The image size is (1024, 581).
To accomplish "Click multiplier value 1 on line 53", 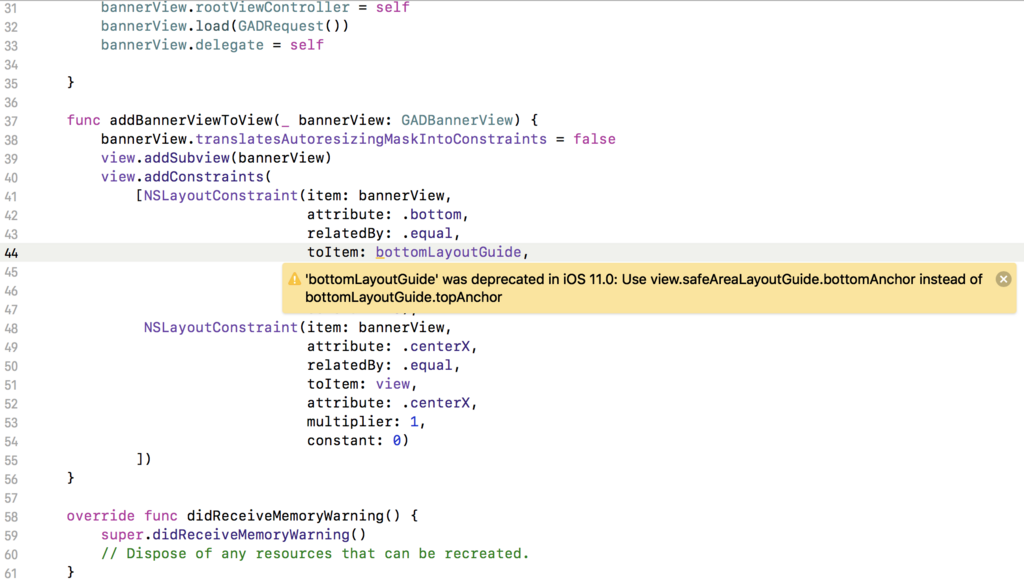I will (414, 422).
